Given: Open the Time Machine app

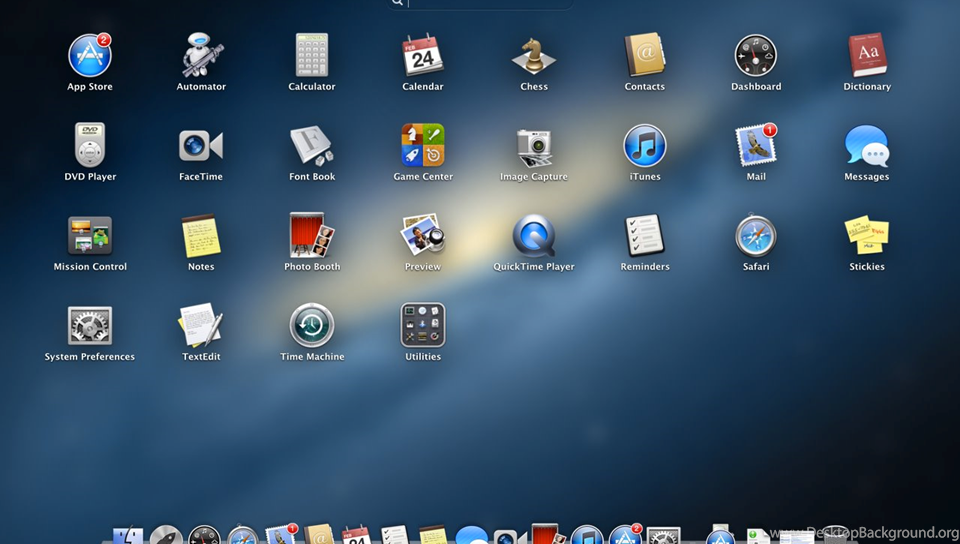Looking at the screenshot, I should tap(312, 326).
